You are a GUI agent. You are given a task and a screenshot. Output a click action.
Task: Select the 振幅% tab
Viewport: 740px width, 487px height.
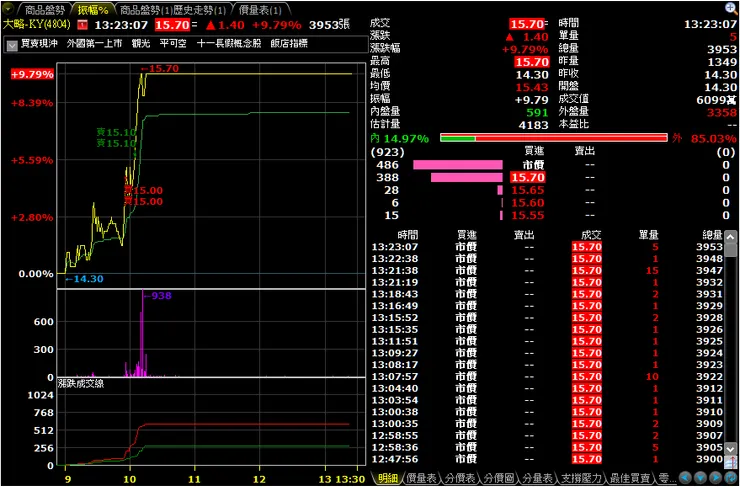(93, 10)
